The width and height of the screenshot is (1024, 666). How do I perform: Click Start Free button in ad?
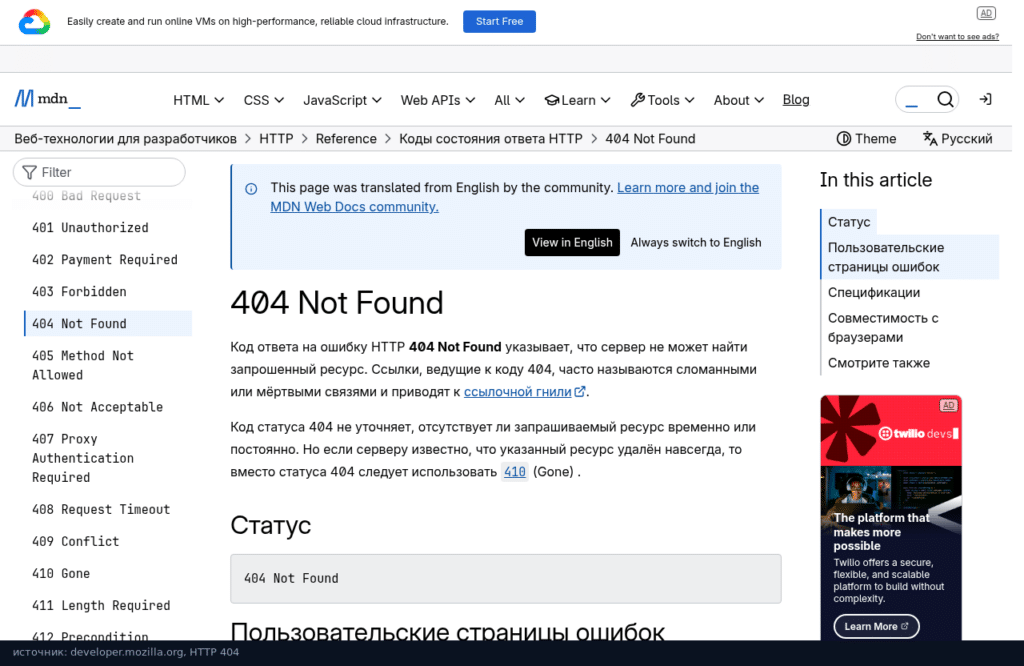tap(499, 22)
